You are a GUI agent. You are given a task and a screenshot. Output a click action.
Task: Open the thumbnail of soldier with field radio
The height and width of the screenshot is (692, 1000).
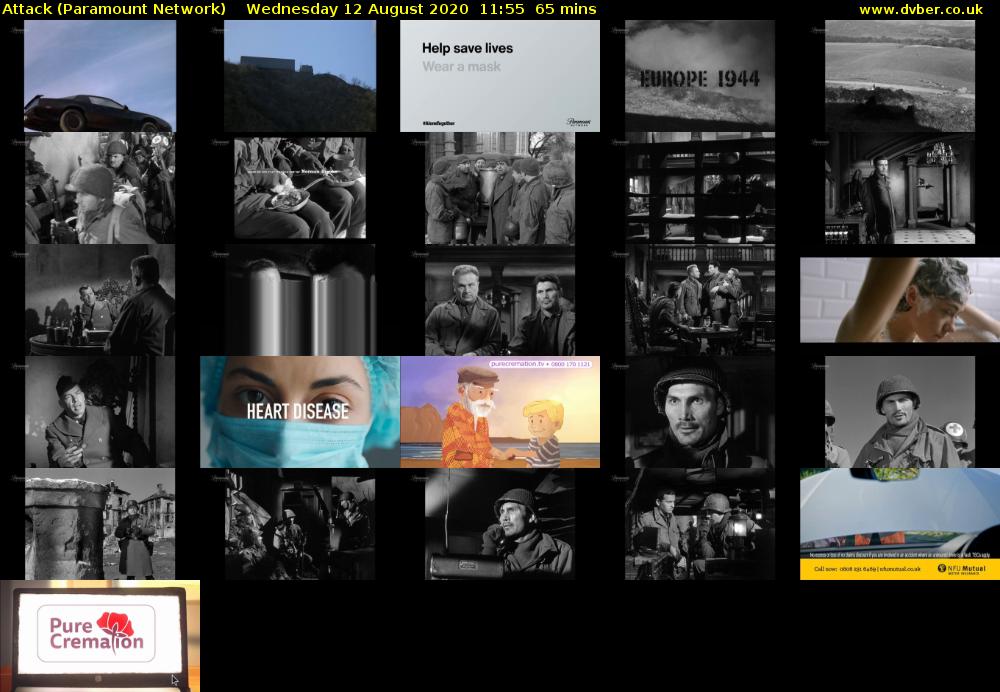click(500, 524)
